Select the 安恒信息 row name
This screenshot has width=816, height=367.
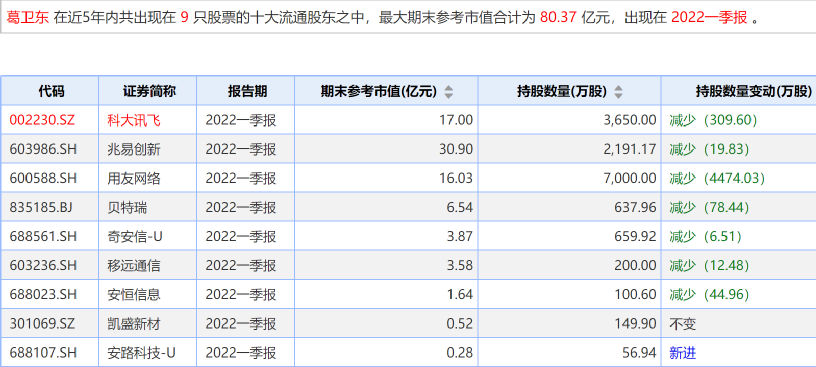(x=134, y=295)
